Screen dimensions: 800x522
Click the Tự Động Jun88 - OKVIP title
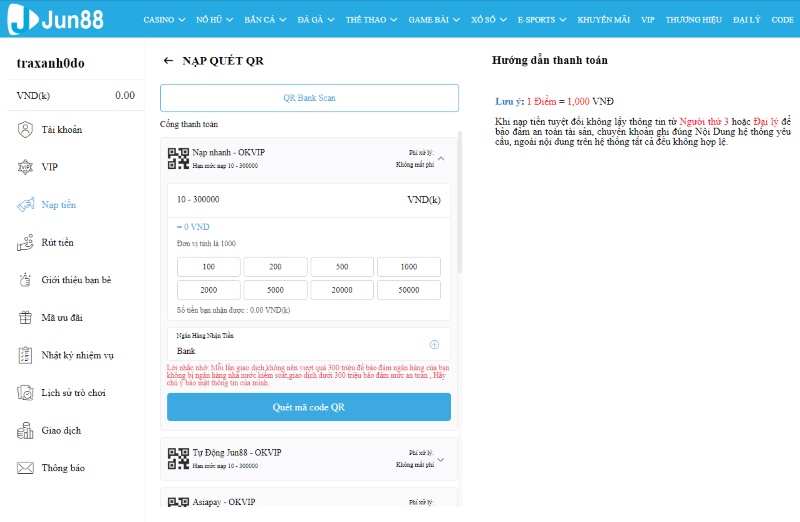click(x=237, y=453)
